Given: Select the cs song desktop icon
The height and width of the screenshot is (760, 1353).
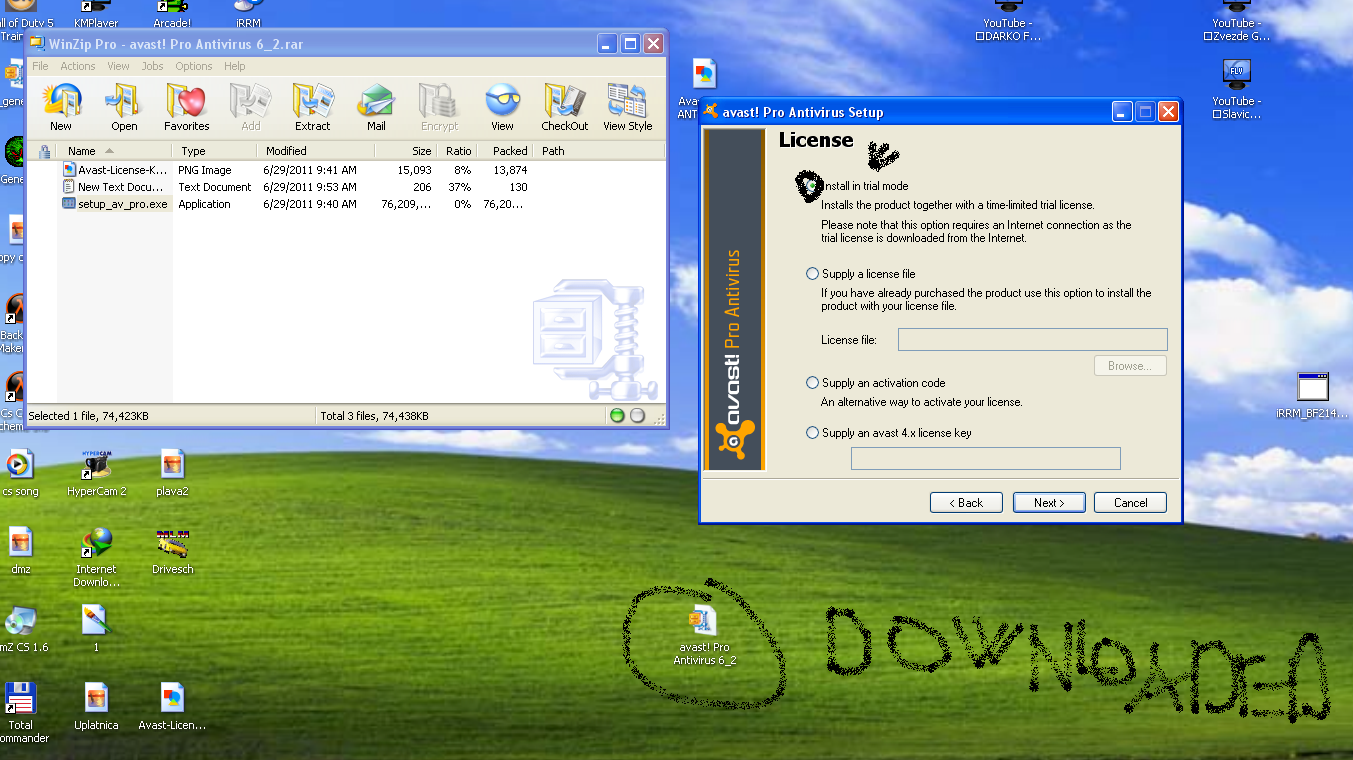Looking at the screenshot, I should pos(20,473).
